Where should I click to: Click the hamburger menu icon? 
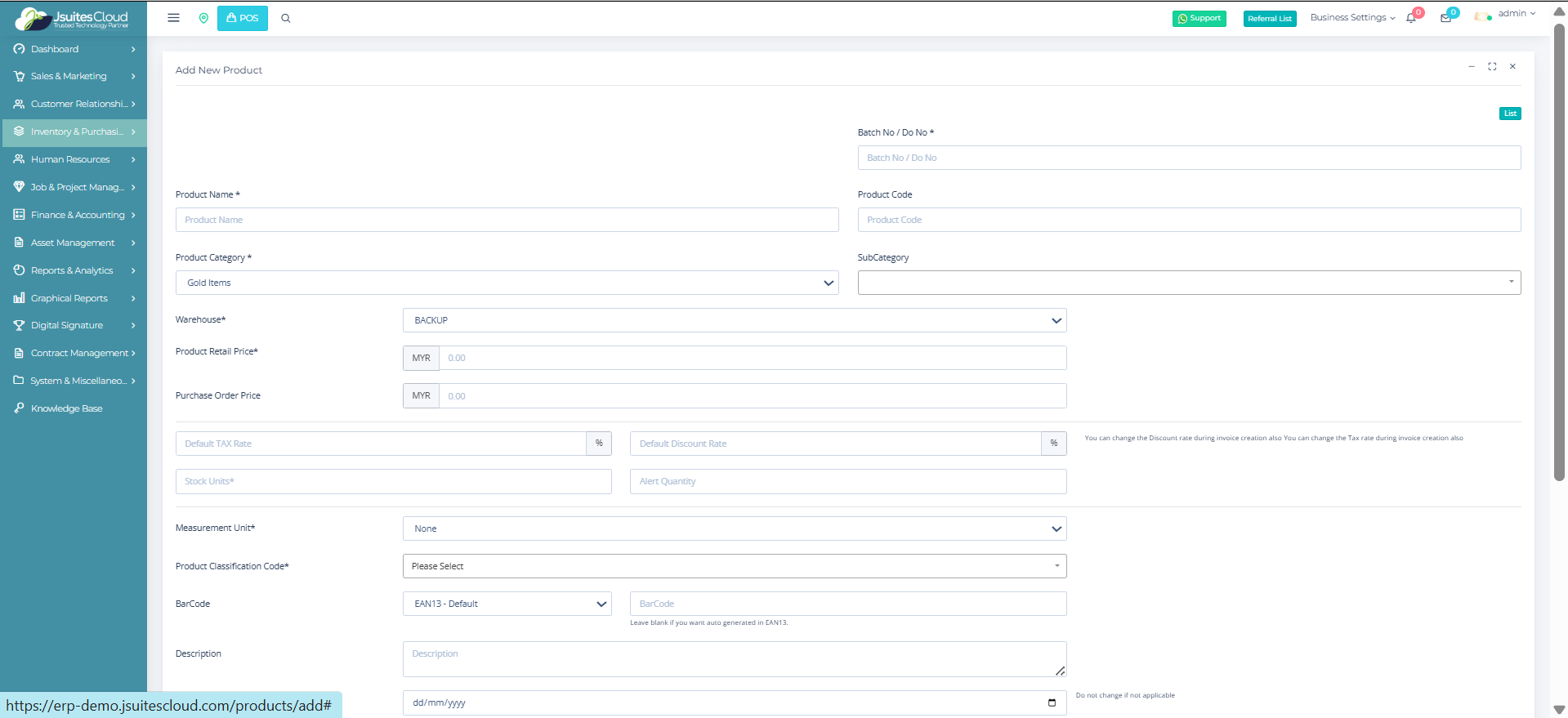173,18
